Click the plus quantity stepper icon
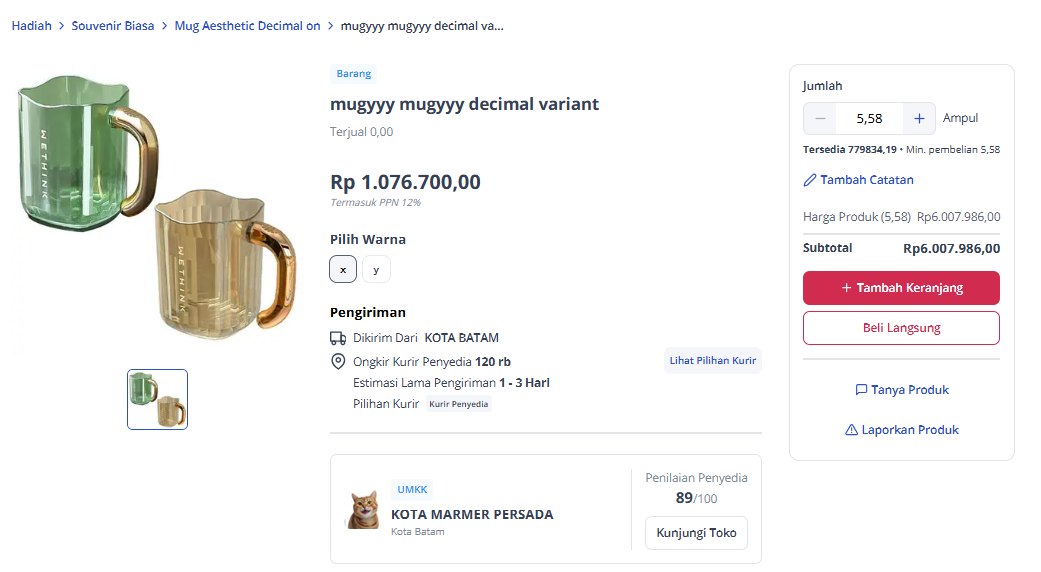Image resolution: width=1041 pixels, height=572 pixels. click(919, 118)
